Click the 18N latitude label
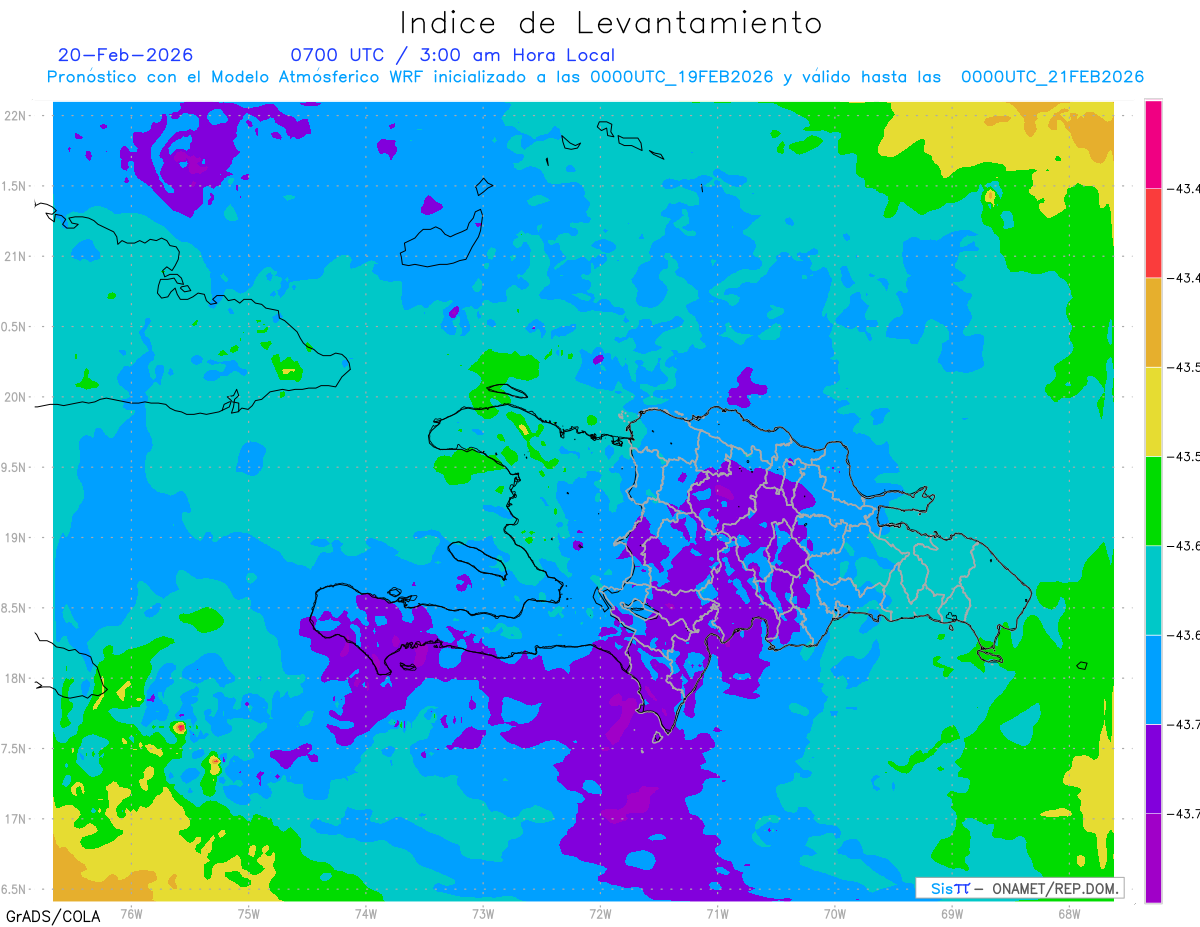This screenshot has width=1200, height=927. click(15, 678)
